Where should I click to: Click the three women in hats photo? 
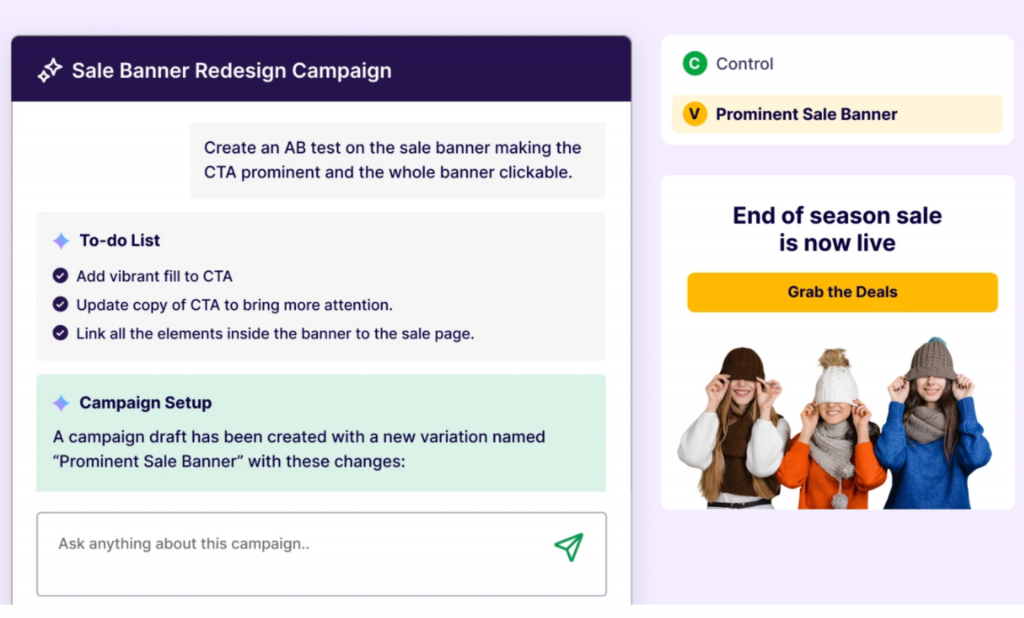click(x=836, y=423)
